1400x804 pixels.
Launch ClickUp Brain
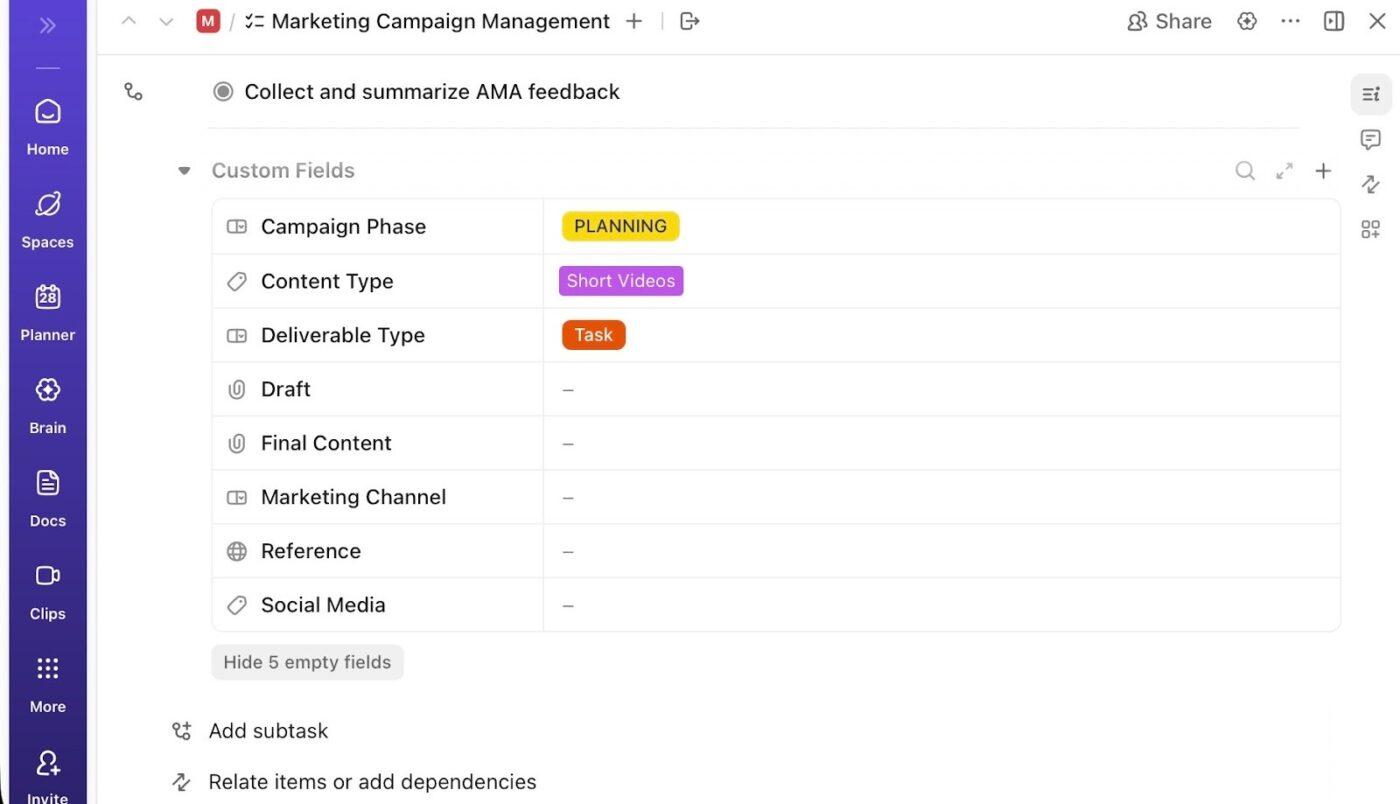coord(47,403)
